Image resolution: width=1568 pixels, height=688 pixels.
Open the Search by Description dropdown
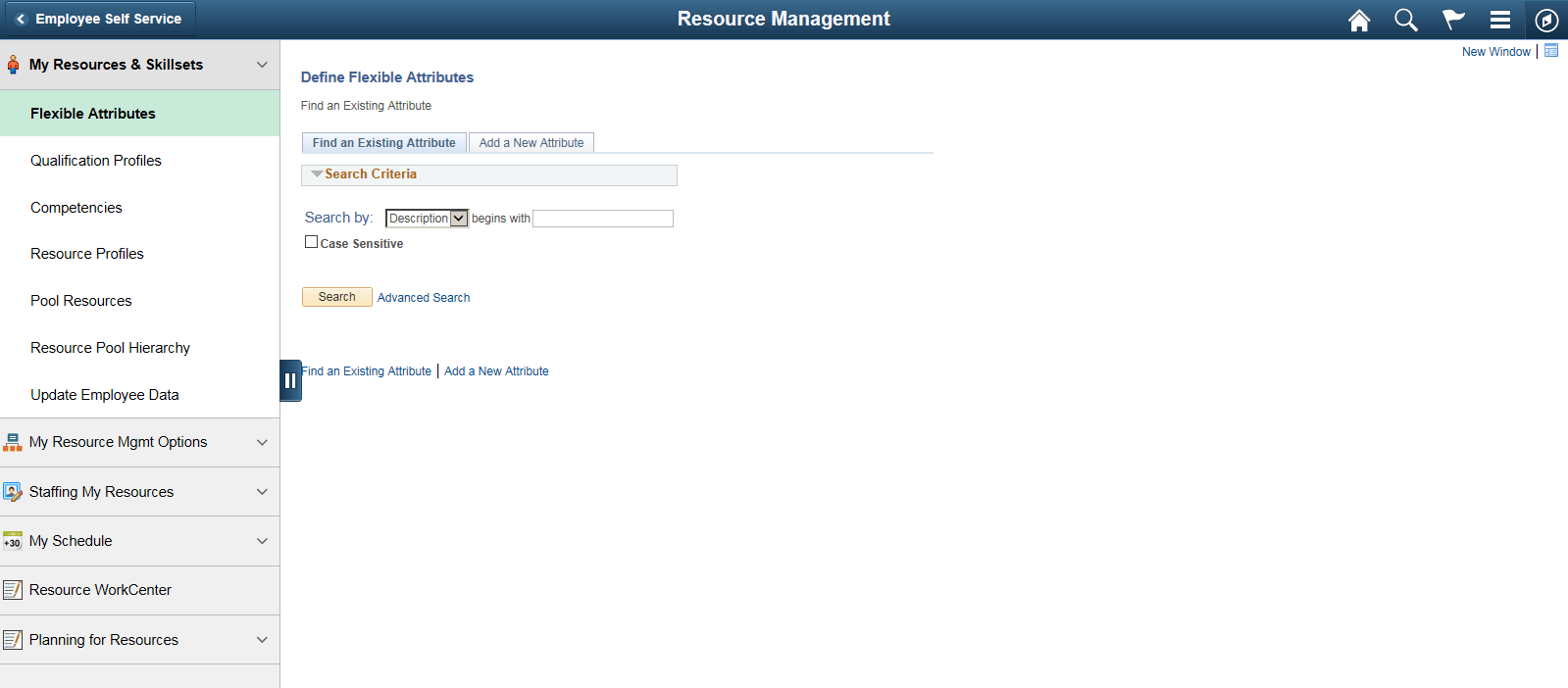(427, 219)
